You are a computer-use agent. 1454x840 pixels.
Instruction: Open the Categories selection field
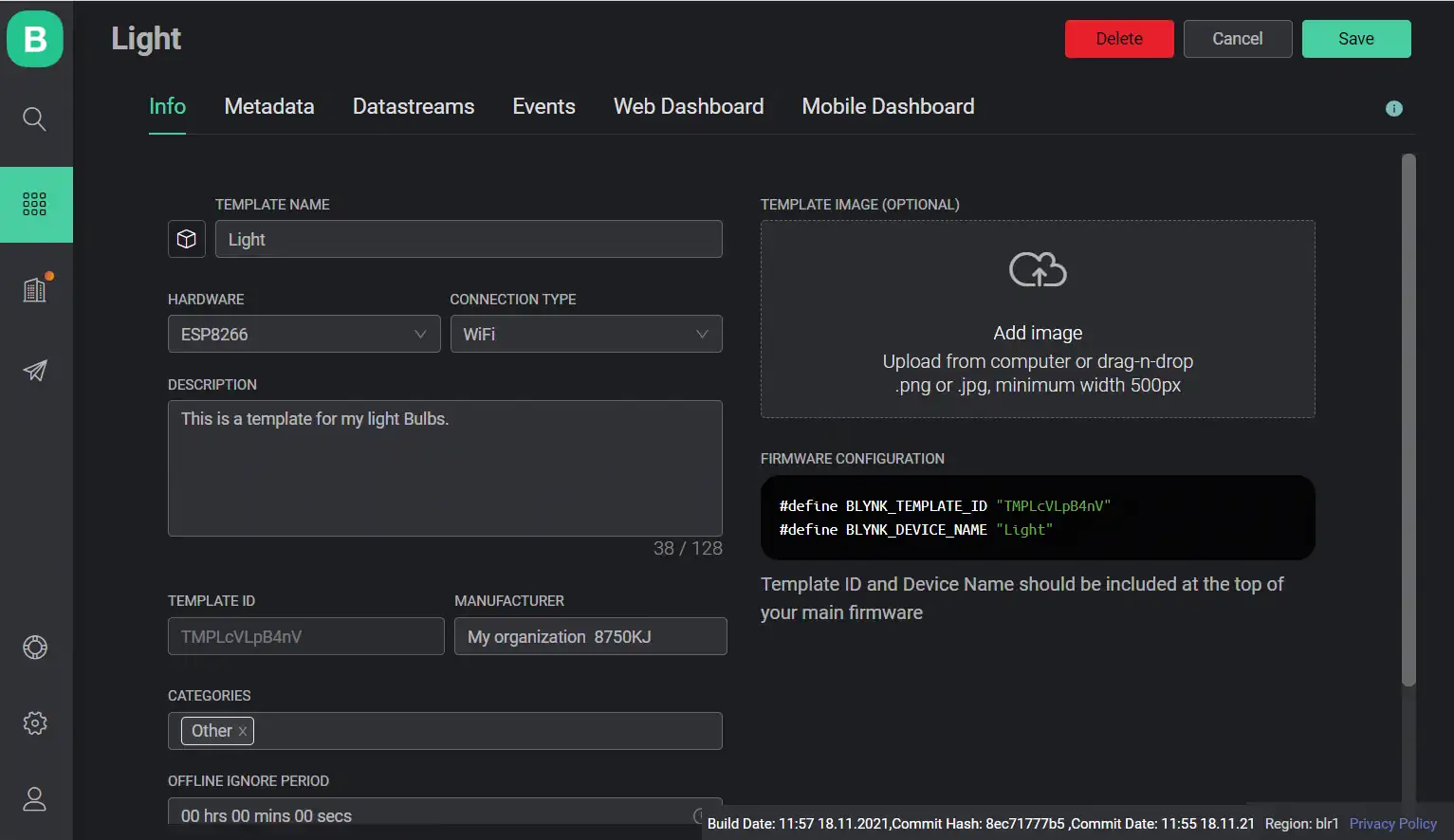coord(484,731)
